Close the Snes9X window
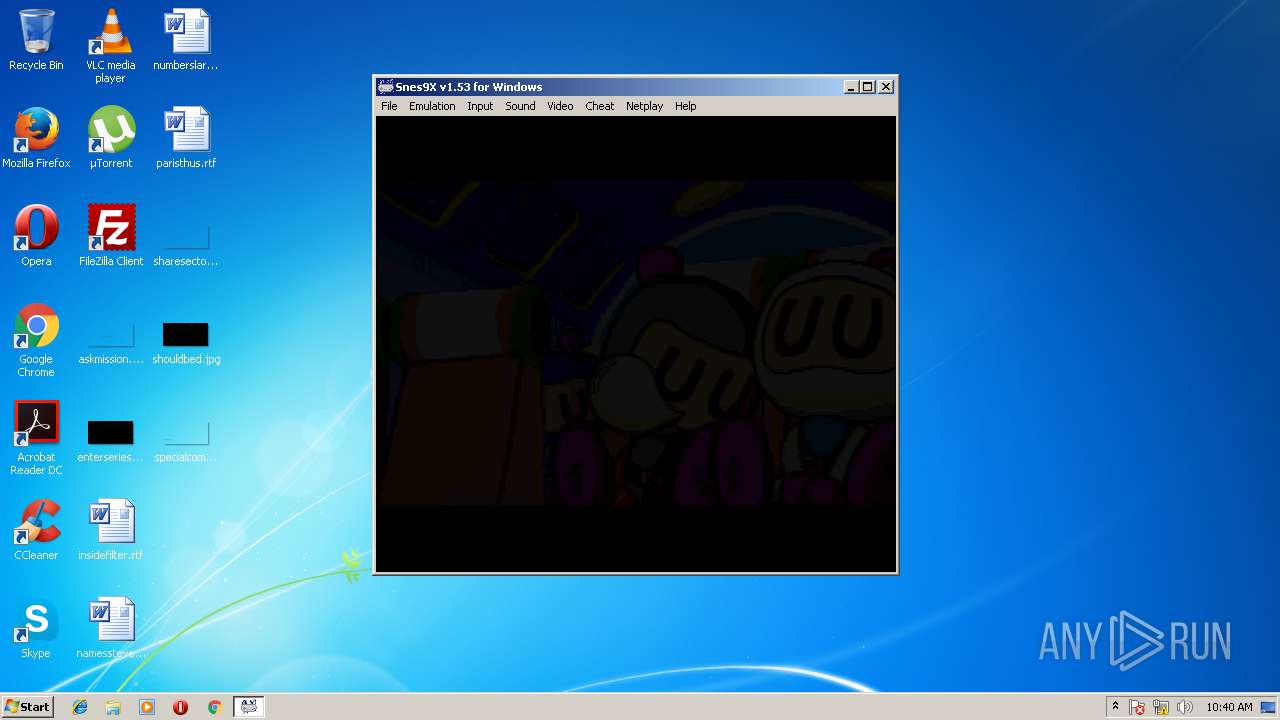Viewport: 1280px width, 720px height. [886, 87]
